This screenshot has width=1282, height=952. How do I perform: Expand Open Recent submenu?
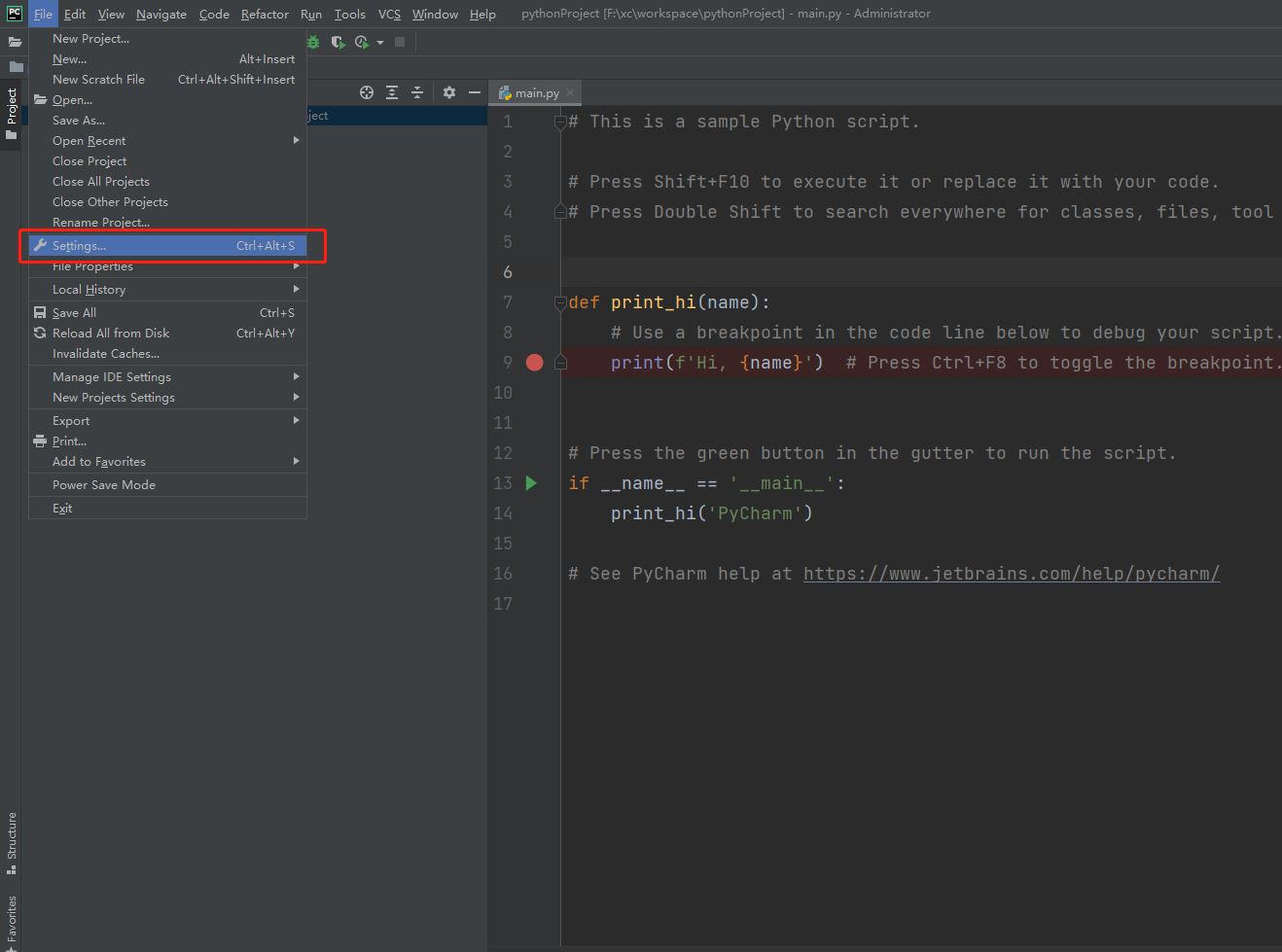pos(168,141)
